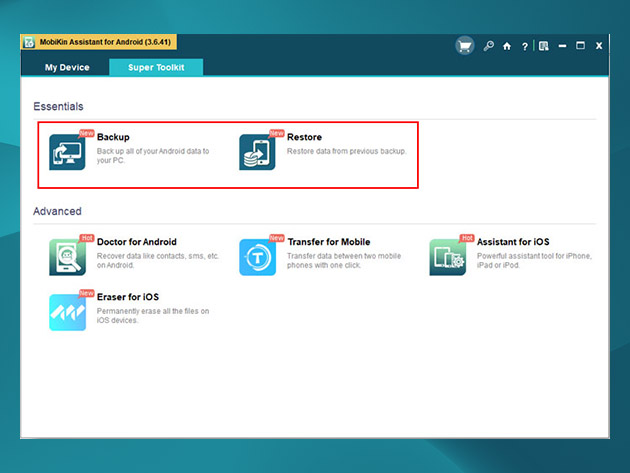Close the MobiKin window
630x473 pixels.
pos(599,46)
